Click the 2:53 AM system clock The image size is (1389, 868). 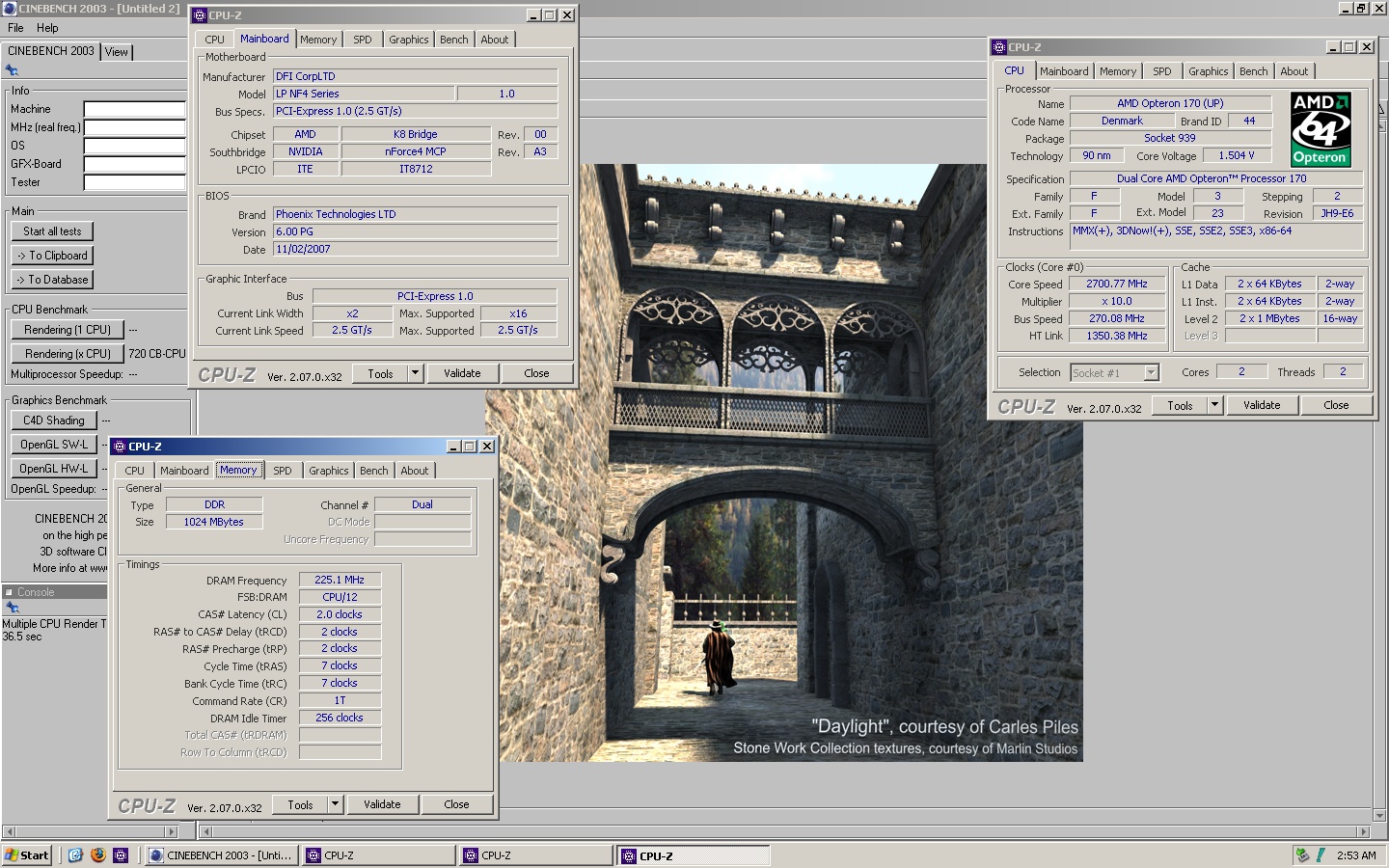click(x=1355, y=855)
